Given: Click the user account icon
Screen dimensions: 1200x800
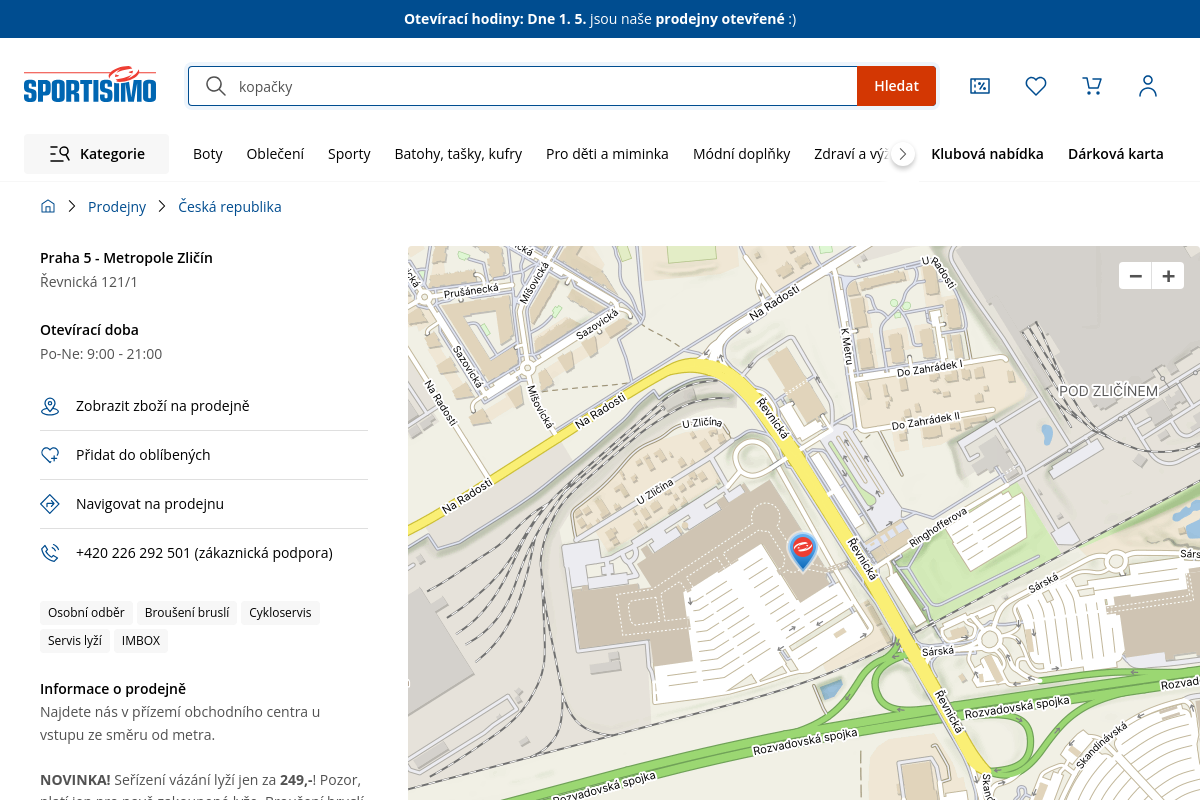Looking at the screenshot, I should point(1148,86).
